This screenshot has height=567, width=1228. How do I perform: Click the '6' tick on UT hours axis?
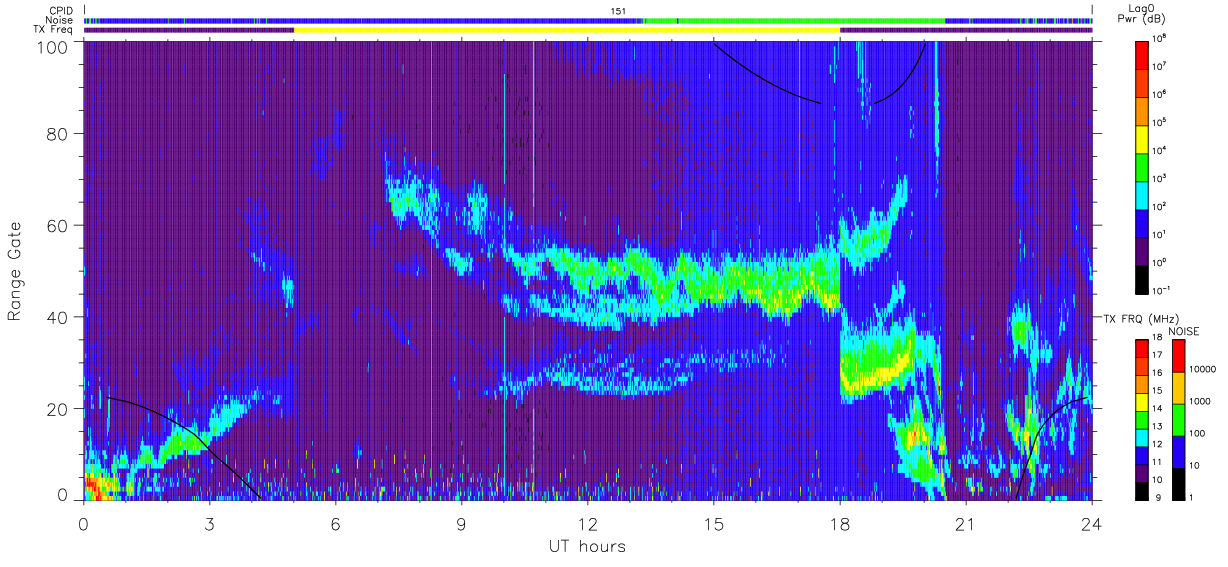tap(336, 523)
